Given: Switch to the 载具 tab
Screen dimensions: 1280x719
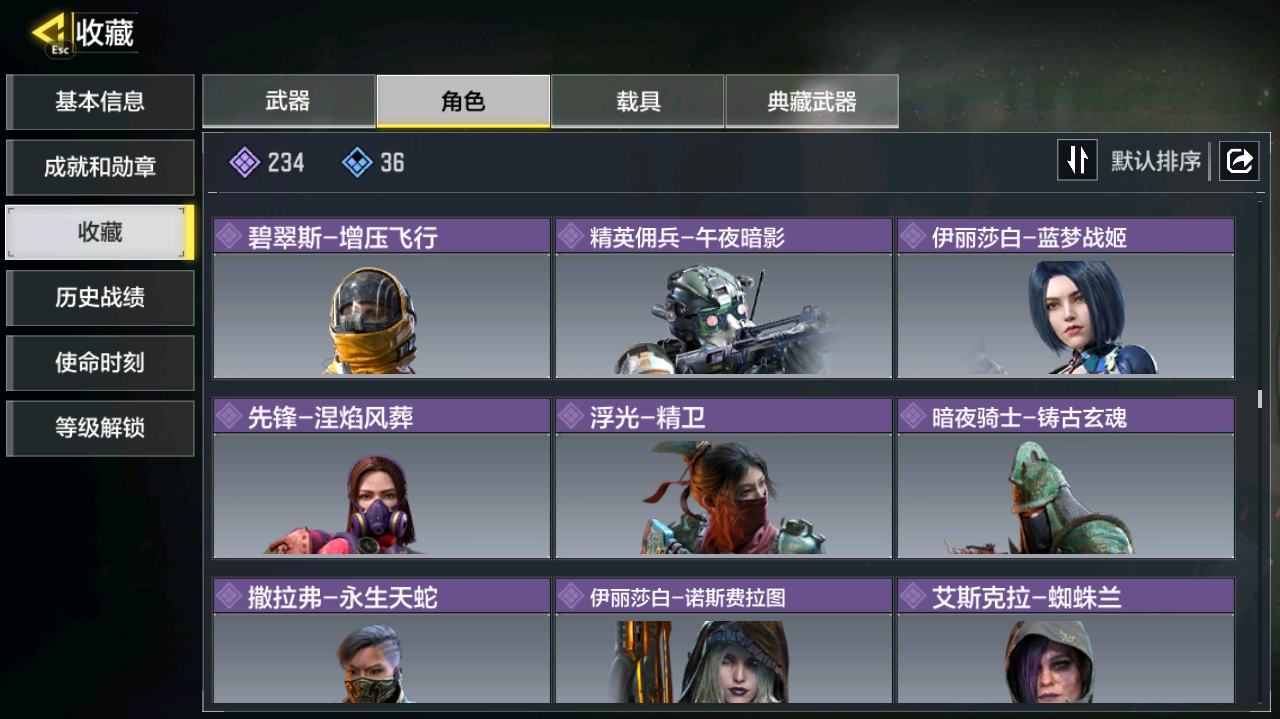Looking at the screenshot, I should 637,101.
